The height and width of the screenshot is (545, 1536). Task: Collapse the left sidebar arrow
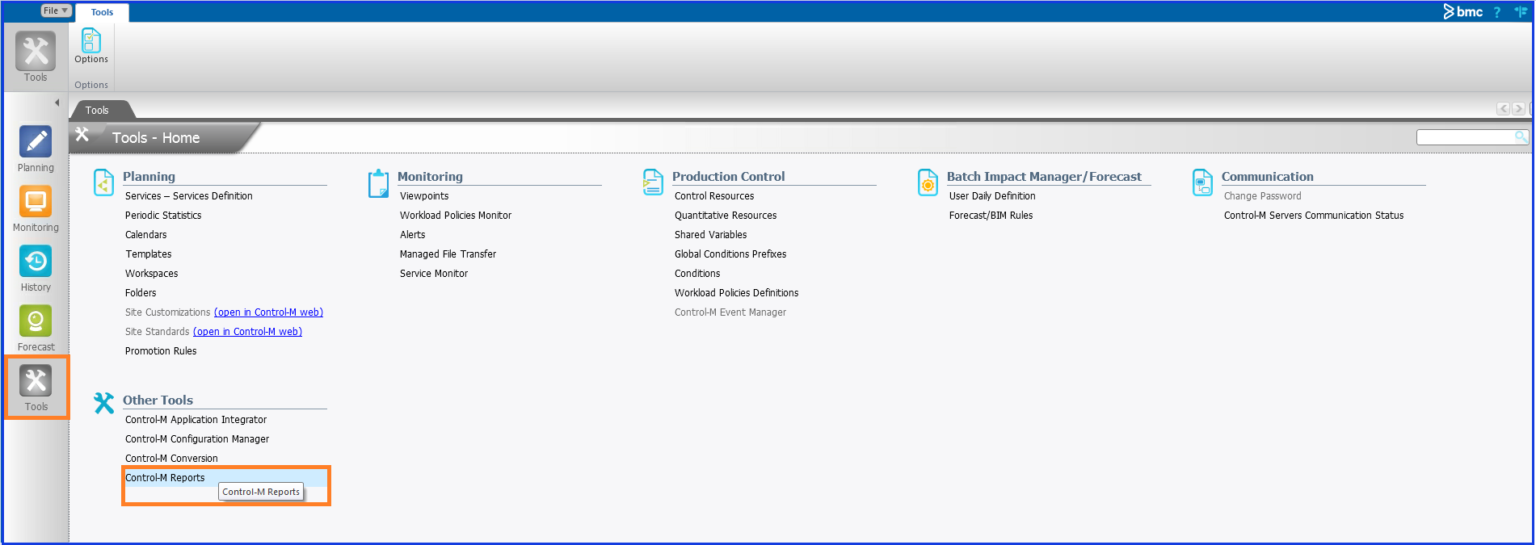pyautogui.click(x=57, y=103)
